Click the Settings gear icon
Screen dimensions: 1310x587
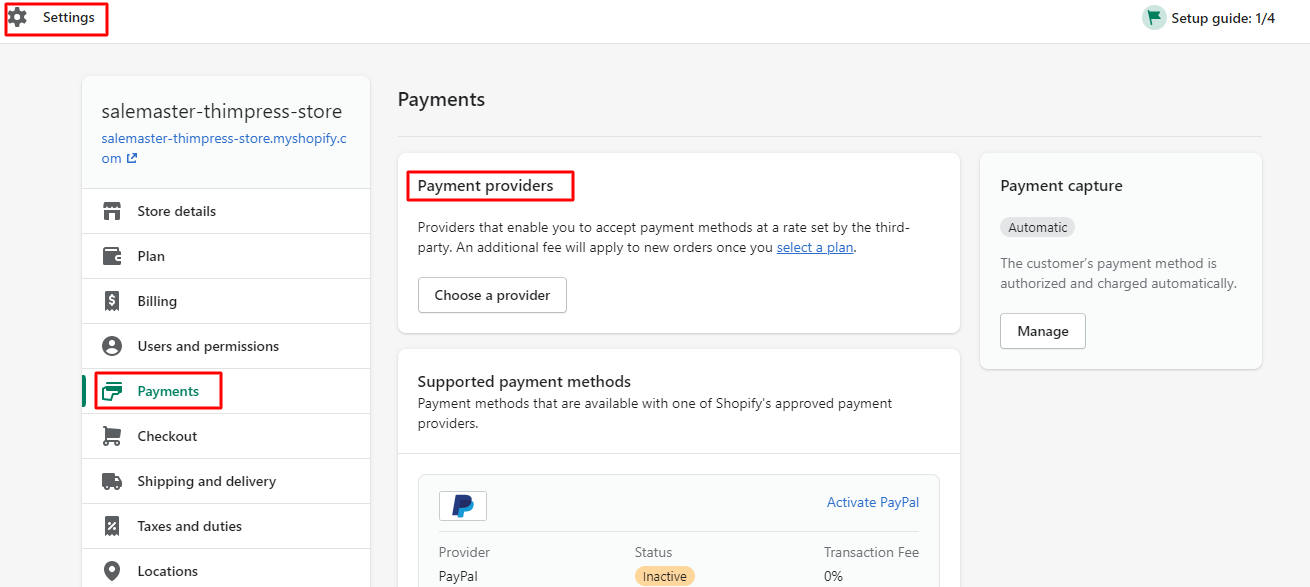pyautogui.click(x=17, y=16)
